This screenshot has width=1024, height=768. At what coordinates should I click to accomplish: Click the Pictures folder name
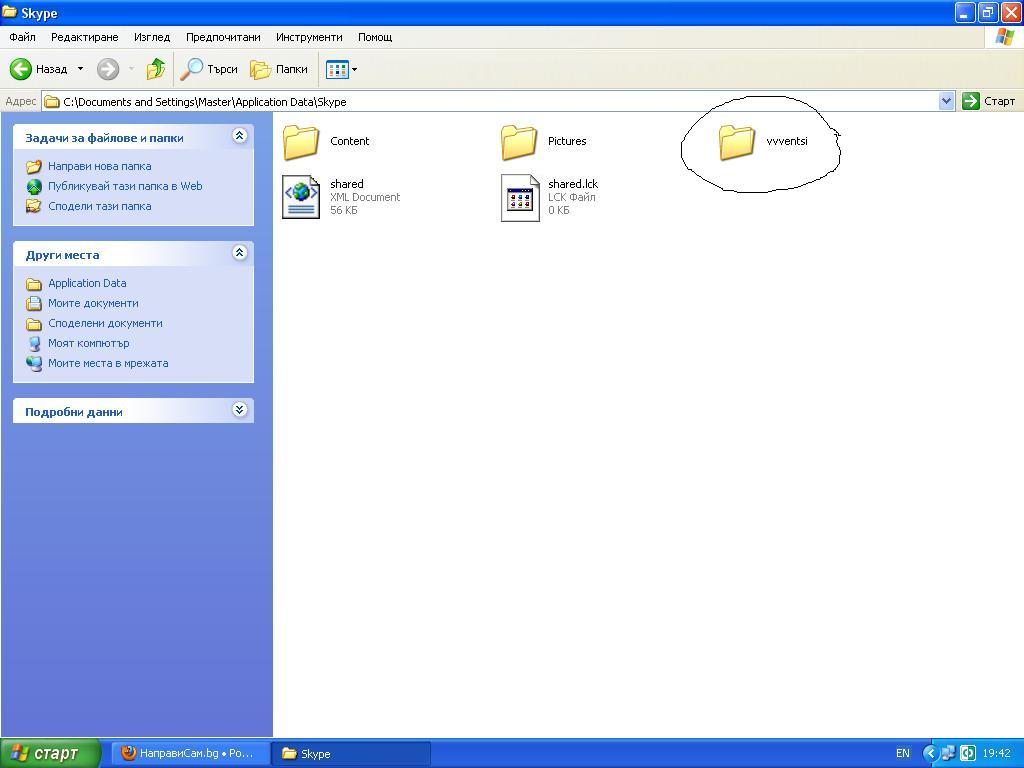567,141
